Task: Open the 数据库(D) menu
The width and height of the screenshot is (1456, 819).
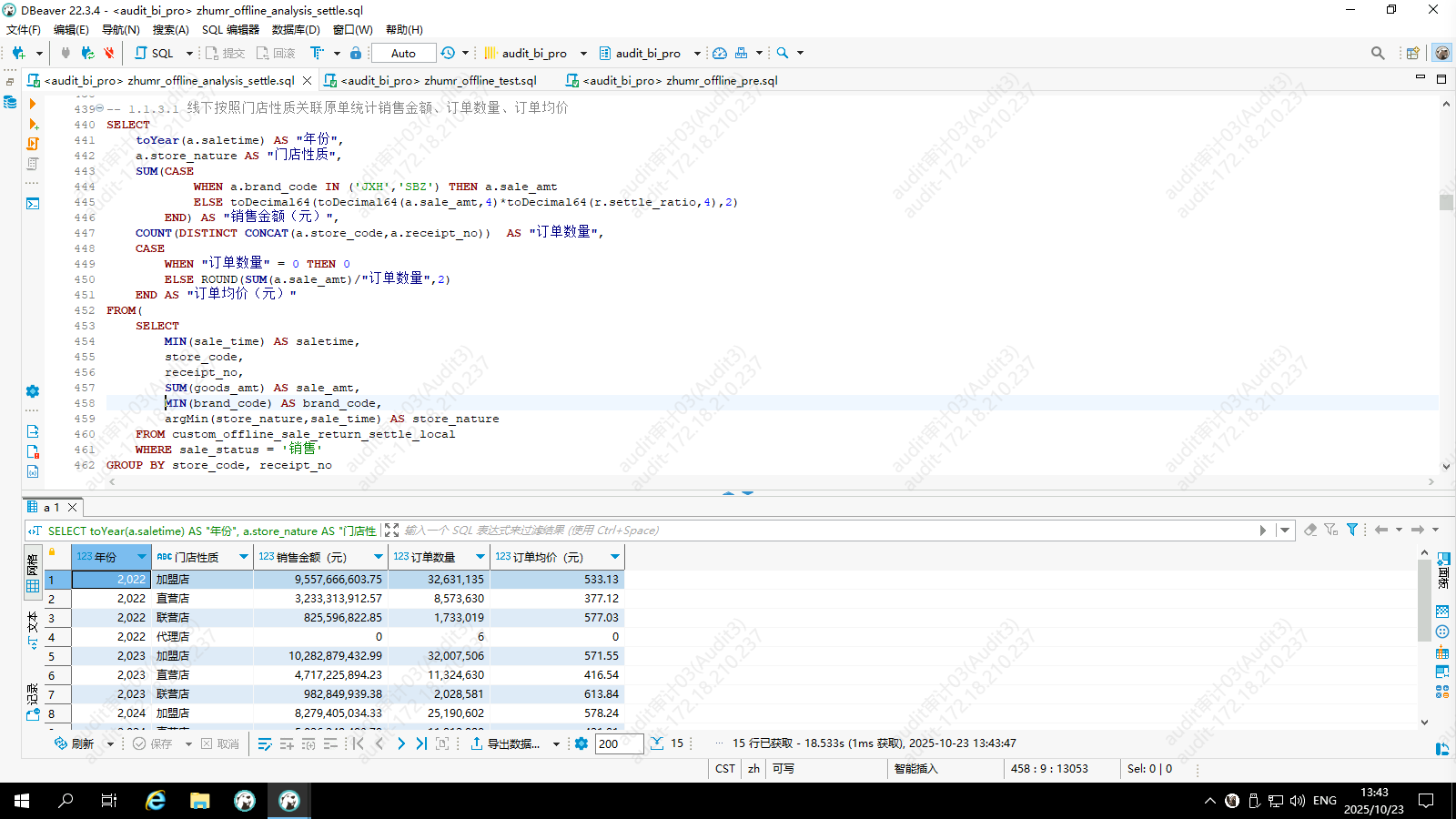Action: (x=296, y=29)
